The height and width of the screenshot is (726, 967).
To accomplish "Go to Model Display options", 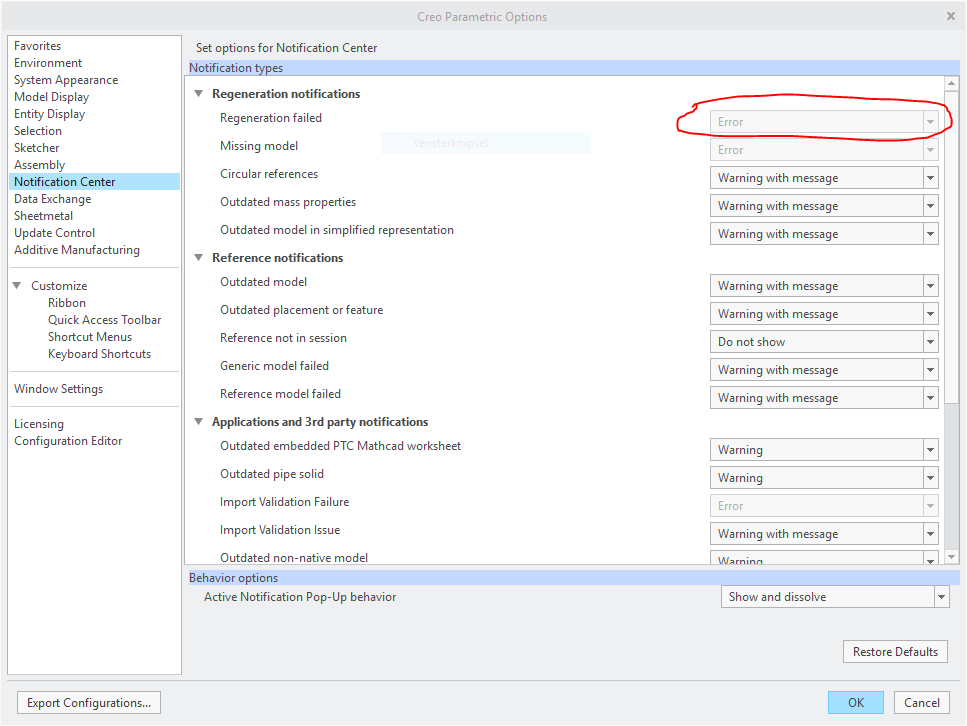I will [x=52, y=97].
